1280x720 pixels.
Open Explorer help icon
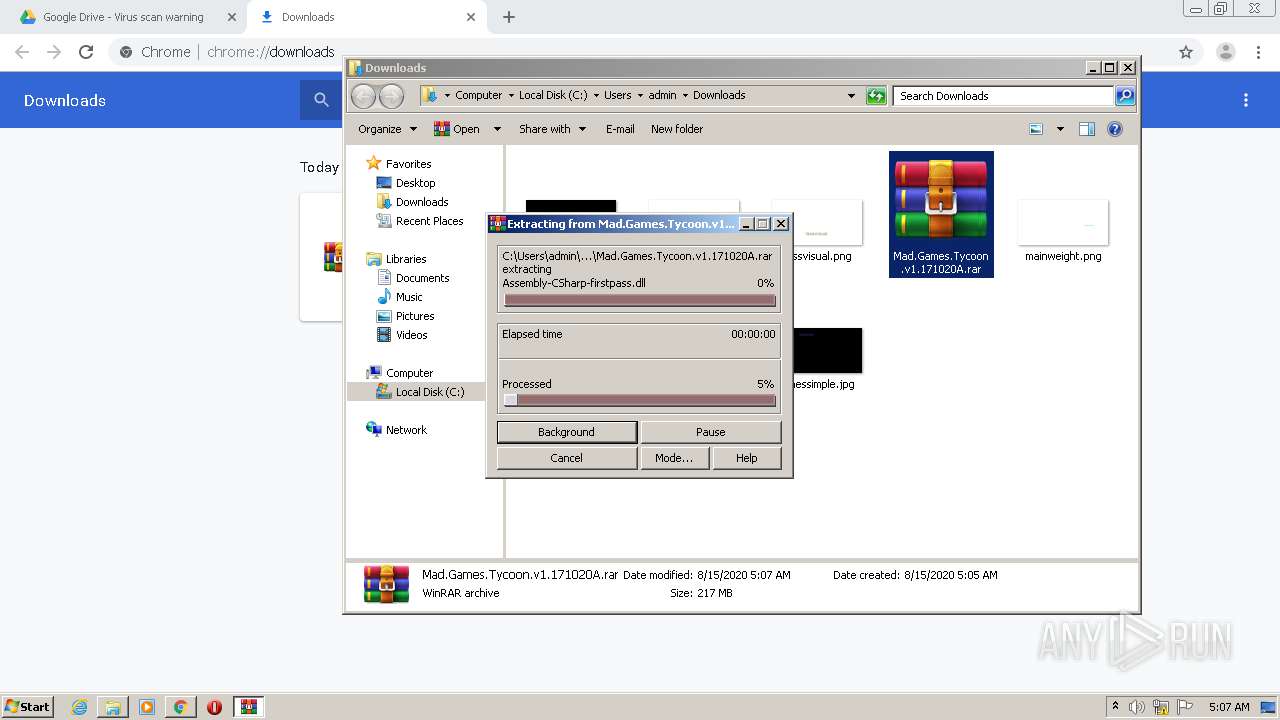1115,129
